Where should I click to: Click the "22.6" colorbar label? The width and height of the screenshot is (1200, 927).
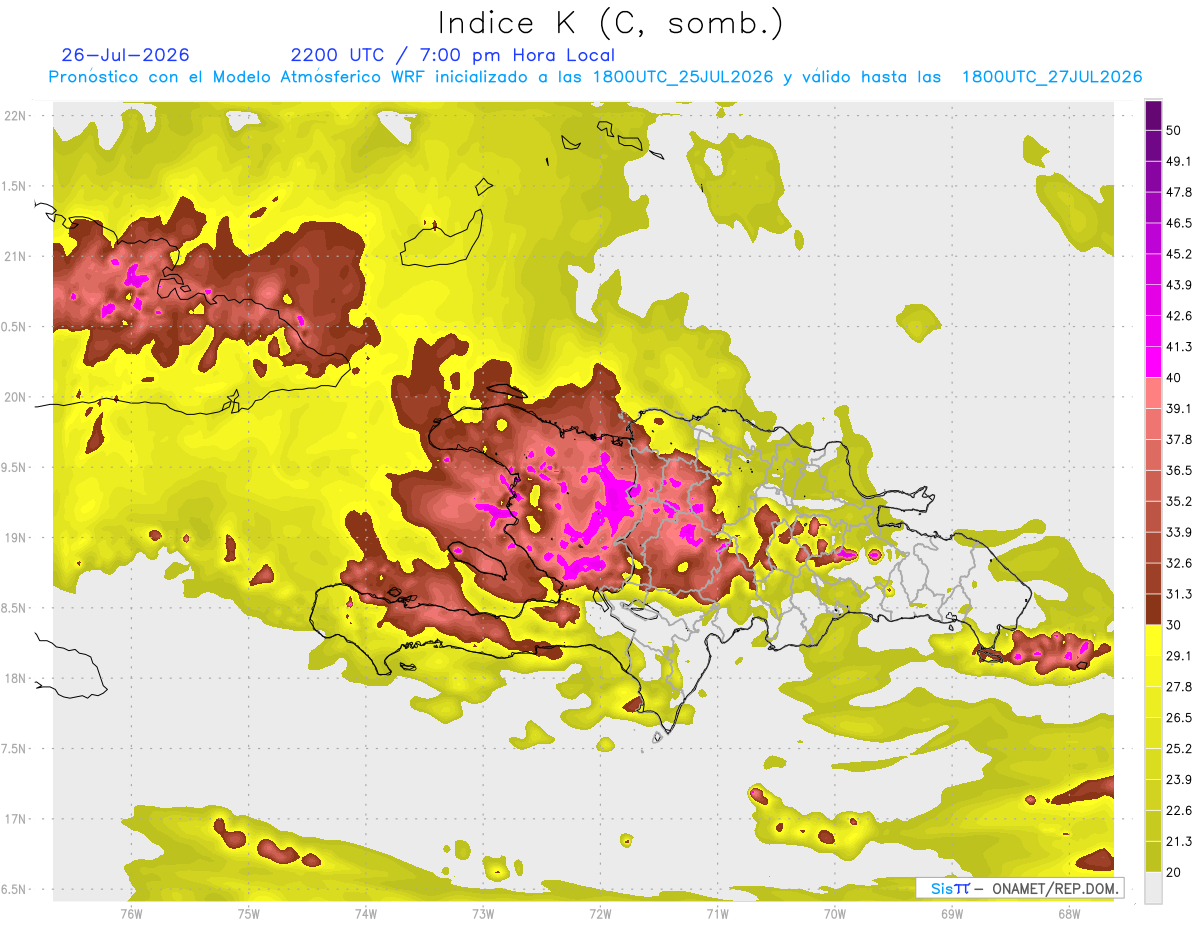coord(1179,811)
